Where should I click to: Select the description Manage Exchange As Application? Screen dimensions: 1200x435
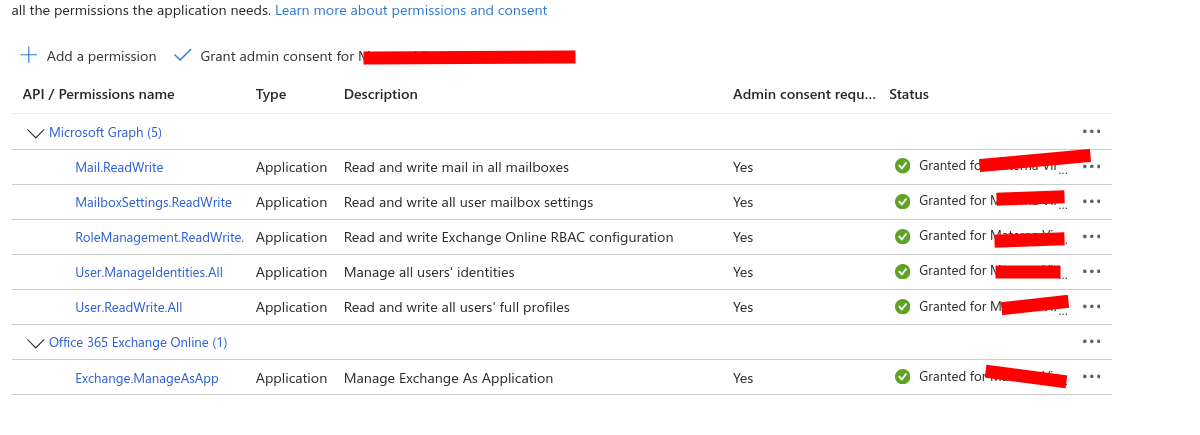448,378
